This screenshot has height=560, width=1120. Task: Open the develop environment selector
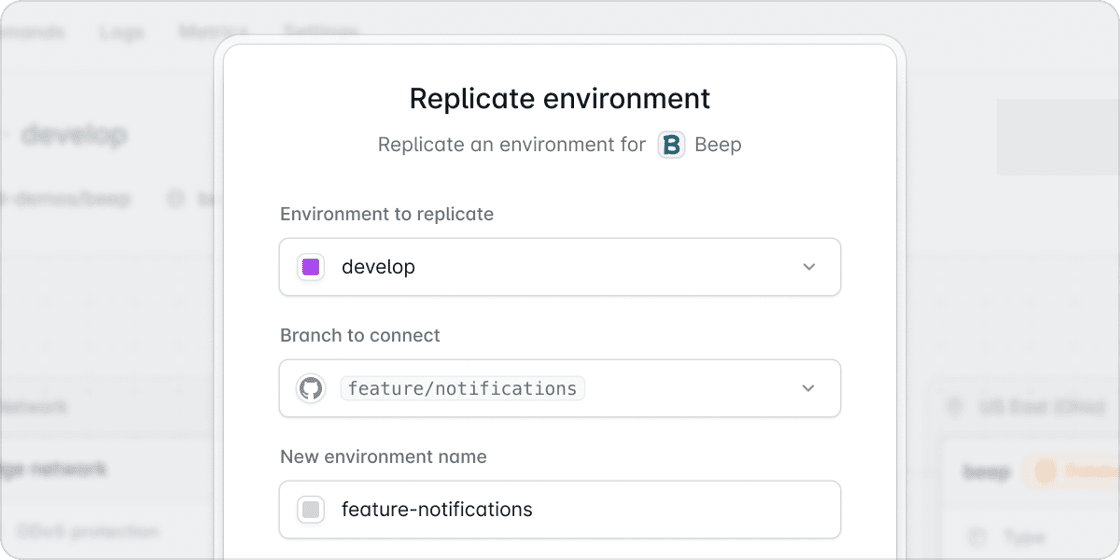(560, 267)
